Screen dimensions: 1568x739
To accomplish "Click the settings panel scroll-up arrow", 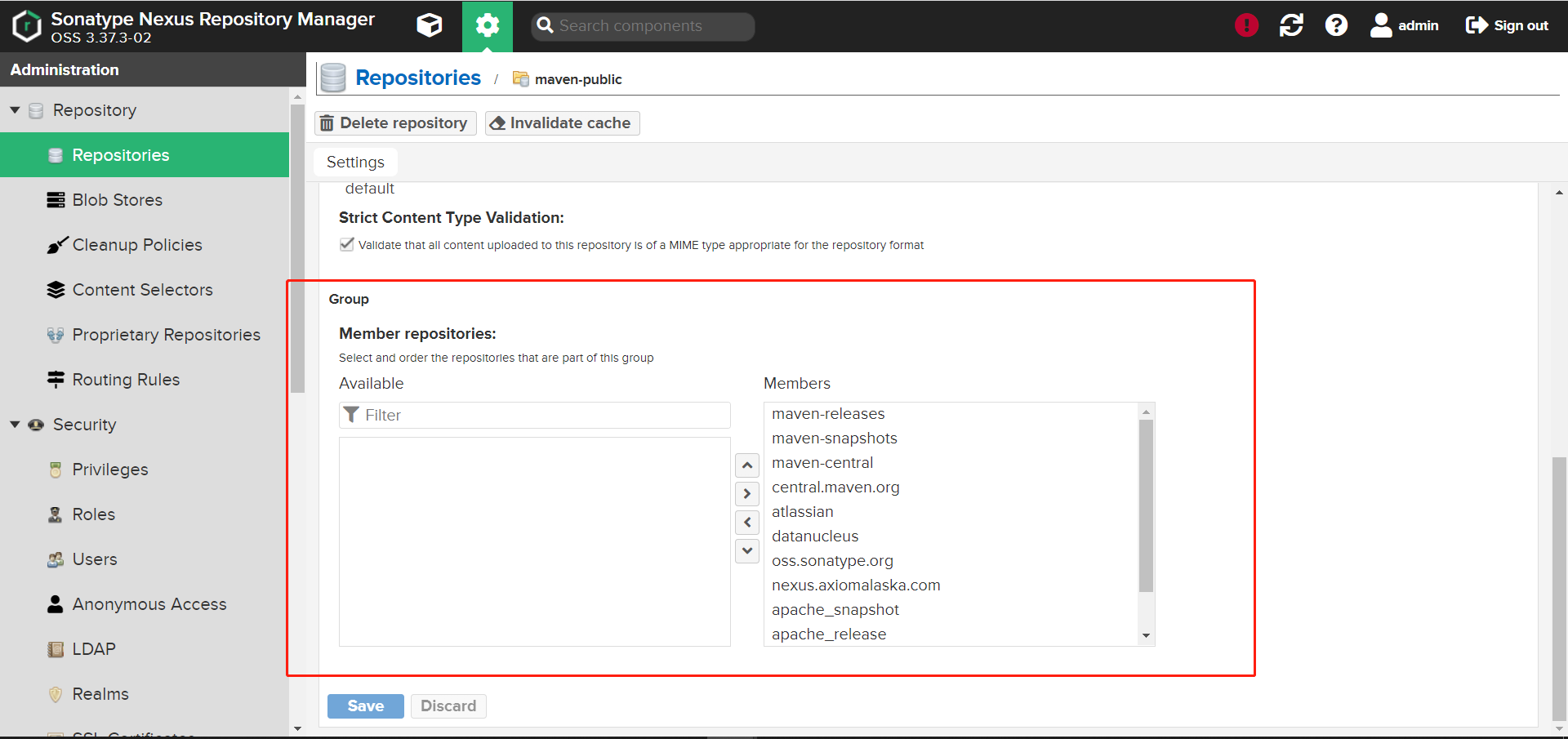I will pyautogui.click(x=1559, y=193).
